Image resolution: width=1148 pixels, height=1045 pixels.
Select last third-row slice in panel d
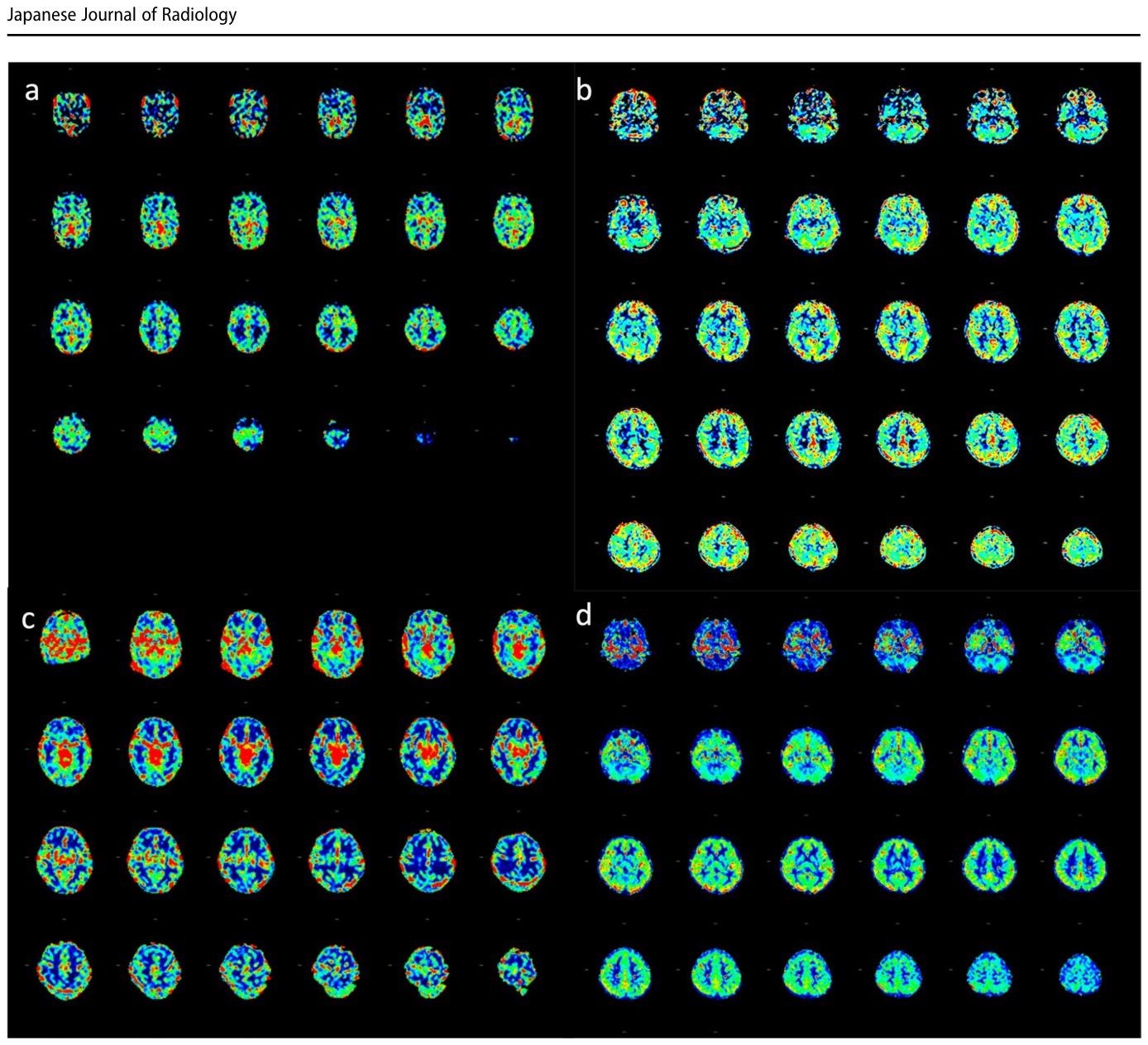click(x=1080, y=865)
